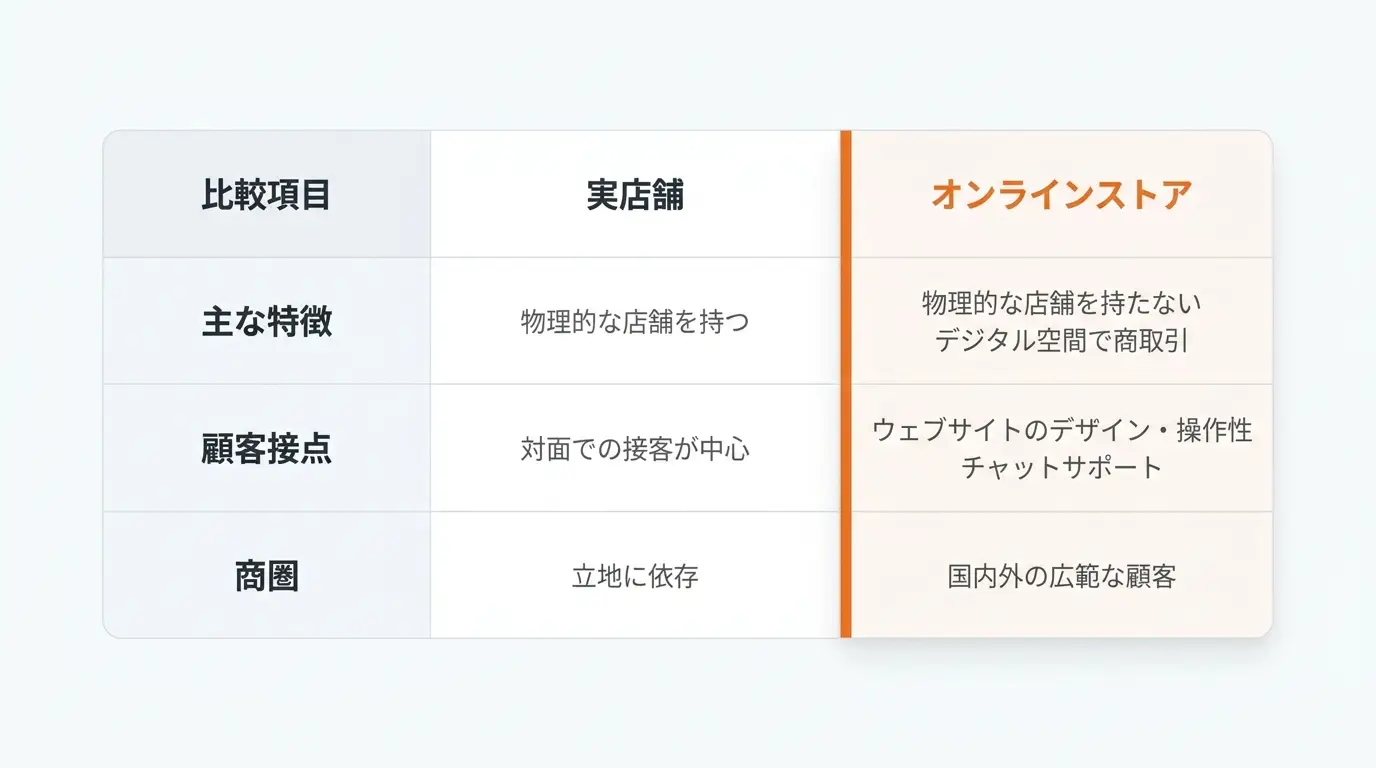Click the 顧客接点 row label

click(267, 449)
